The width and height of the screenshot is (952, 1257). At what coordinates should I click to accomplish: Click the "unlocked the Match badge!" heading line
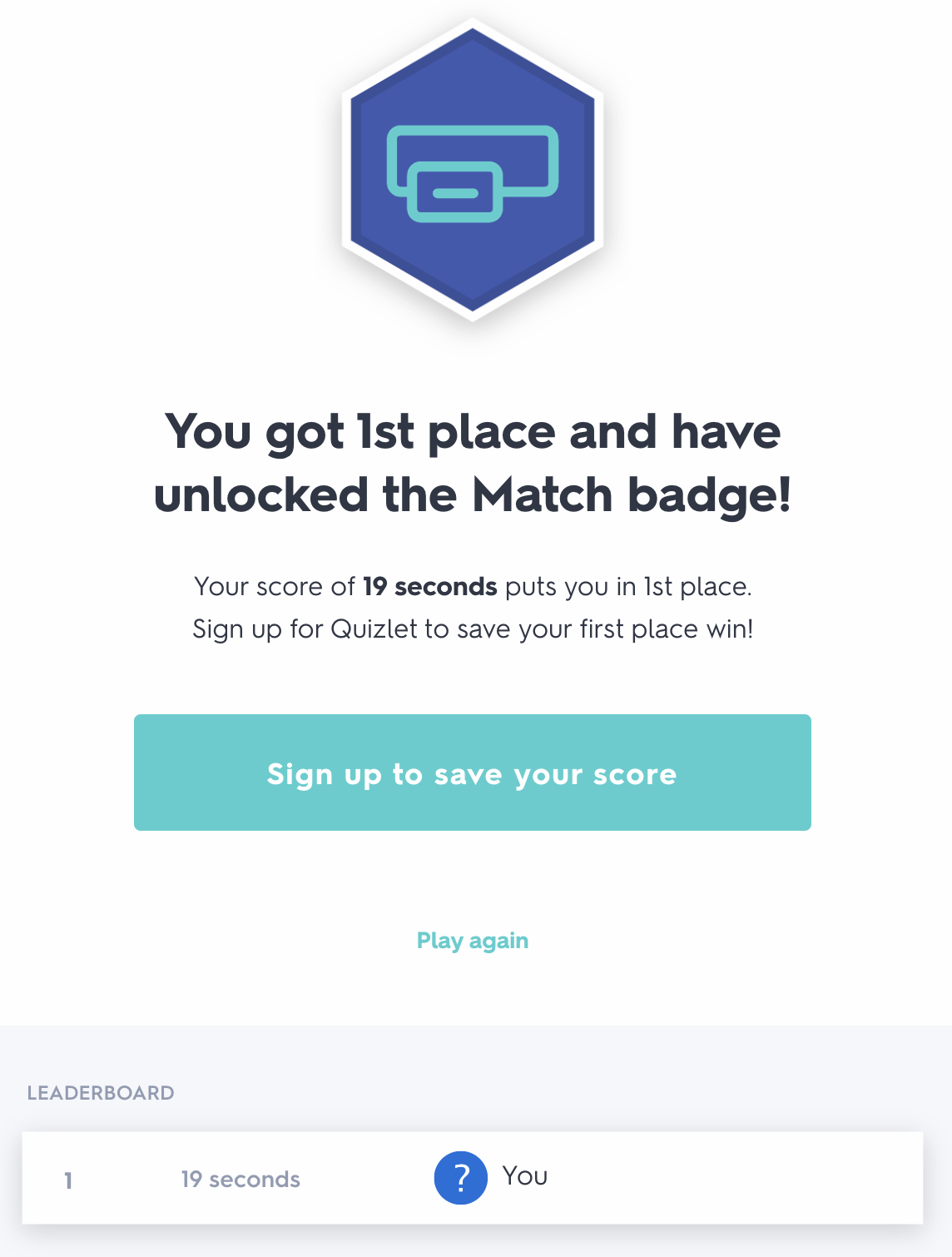pyautogui.click(x=473, y=495)
